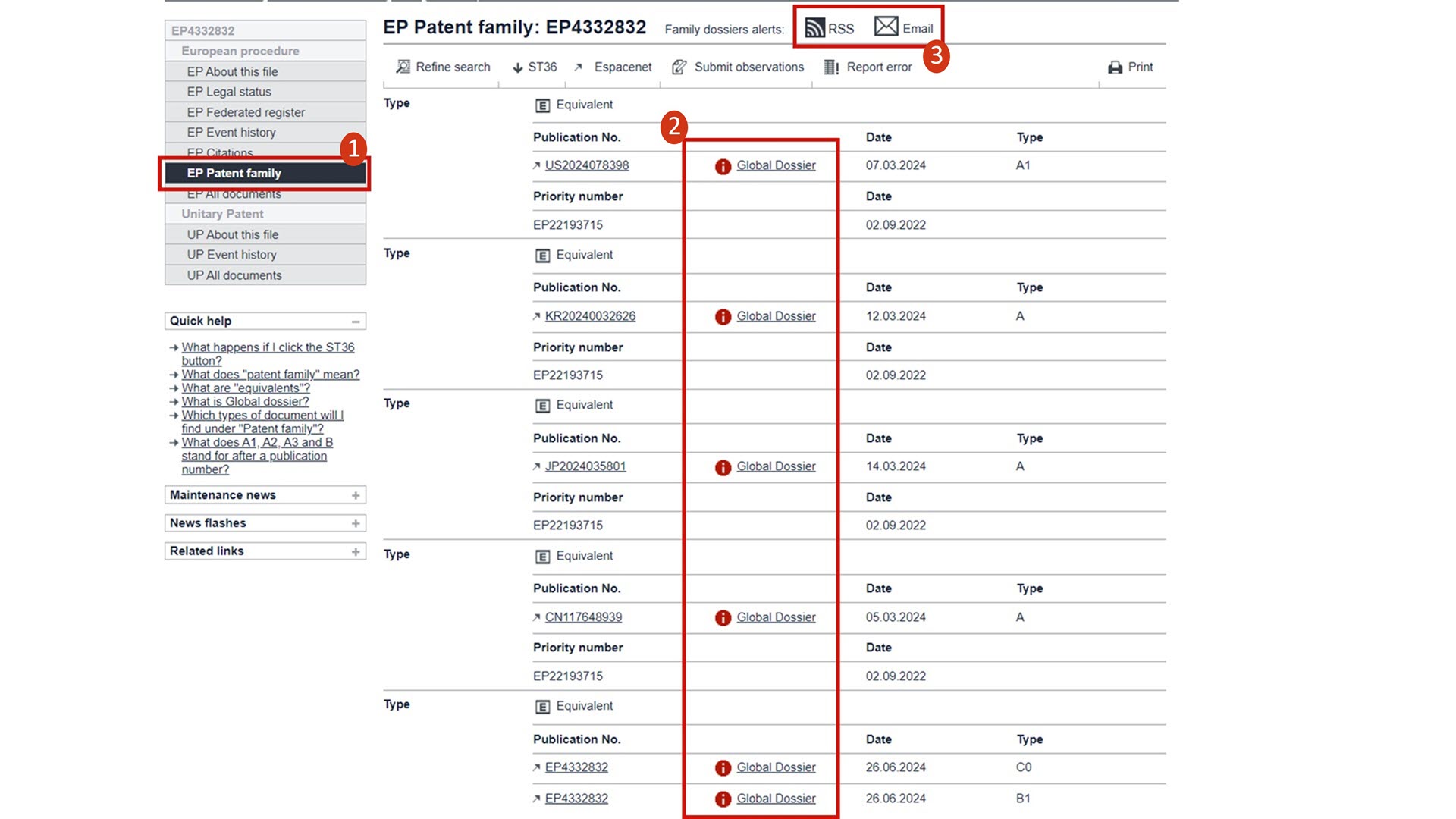Select EP Legal status menu item

coord(229,92)
